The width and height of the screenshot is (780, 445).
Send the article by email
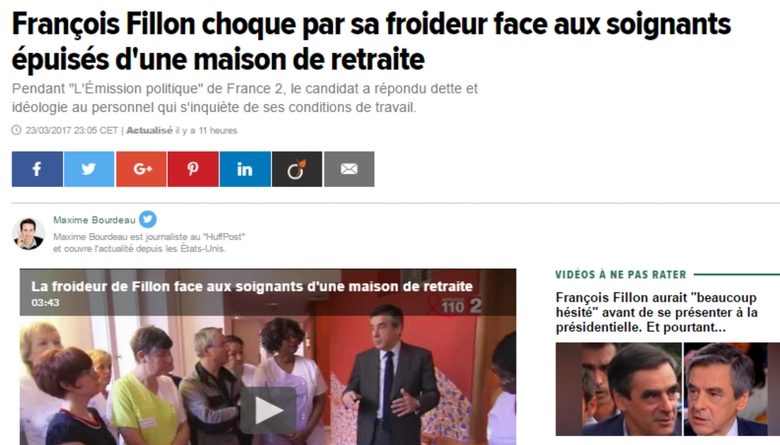point(349,169)
